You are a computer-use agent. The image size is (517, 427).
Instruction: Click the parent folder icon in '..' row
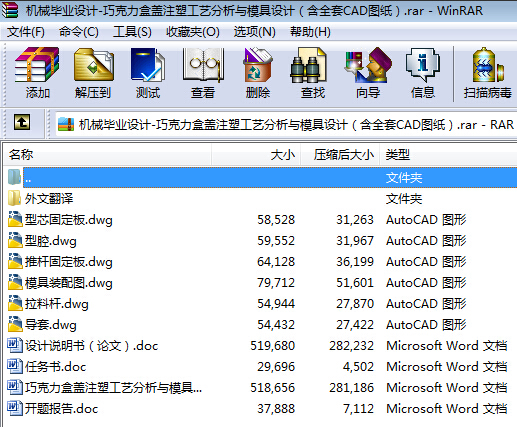point(14,177)
